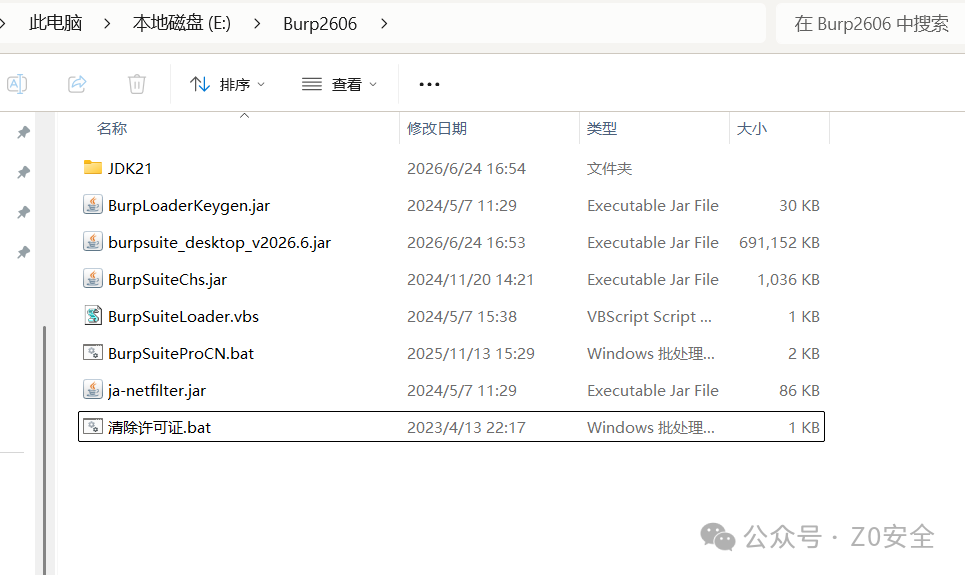Select the BurpSuiteLoader.vbs script icon
This screenshot has width=965, height=575.
point(93,315)
